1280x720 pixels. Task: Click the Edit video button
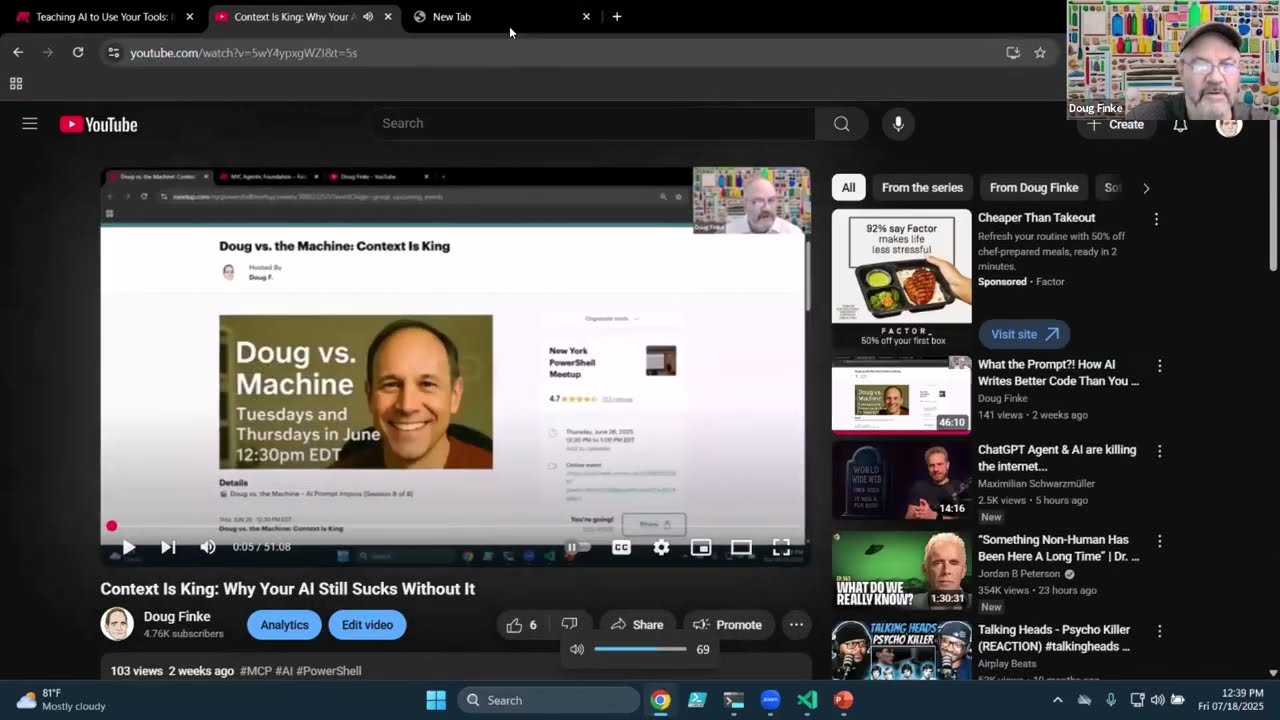367,625
